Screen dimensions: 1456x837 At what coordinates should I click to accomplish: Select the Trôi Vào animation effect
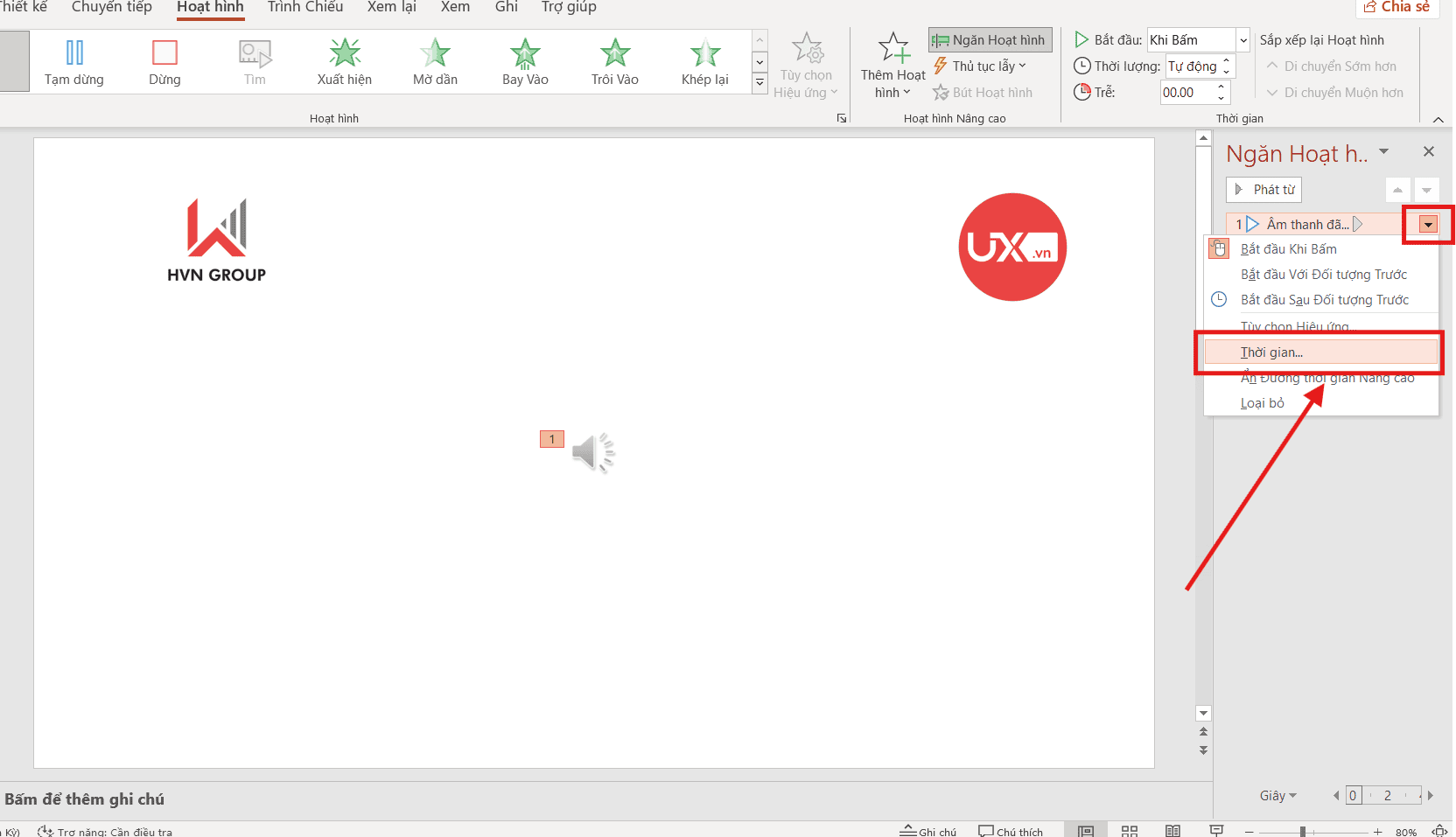[x=614, y=61]
